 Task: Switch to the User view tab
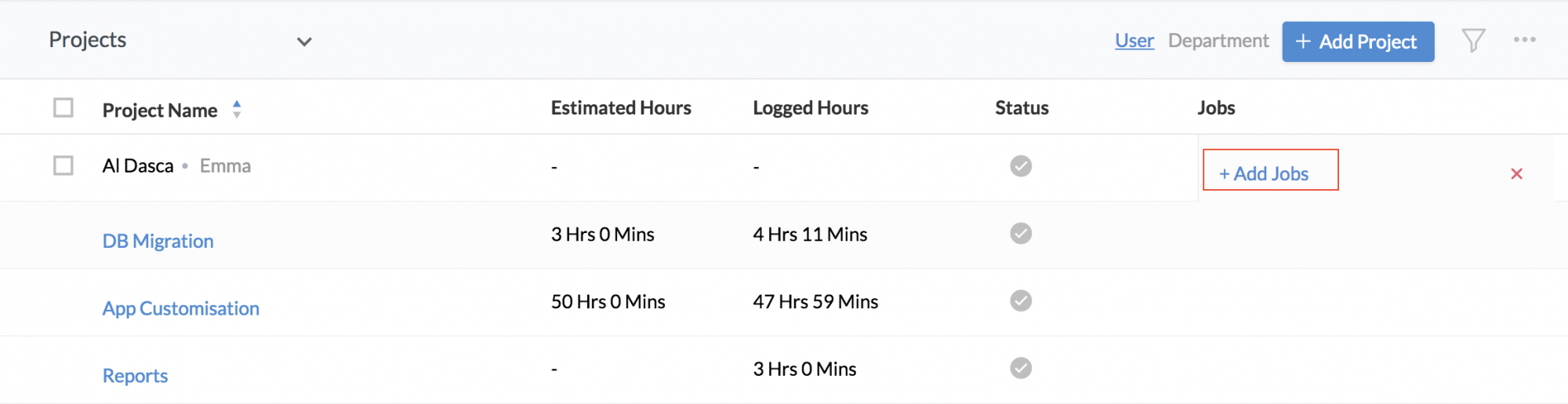tap(1134, 41)
